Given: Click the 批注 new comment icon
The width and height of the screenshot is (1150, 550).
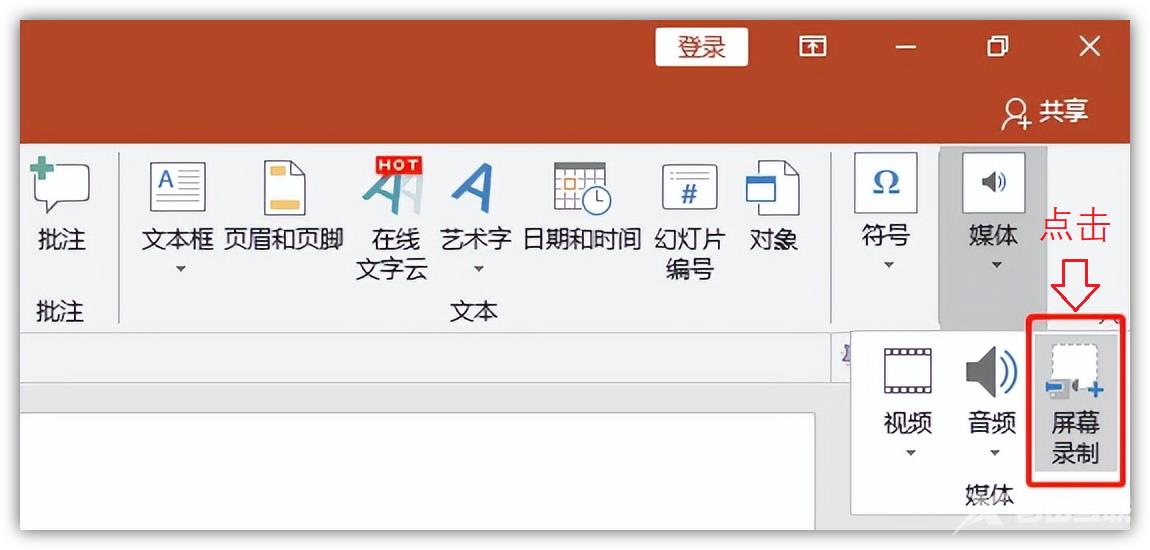Looking at the screenshot, I should [60, 187].
